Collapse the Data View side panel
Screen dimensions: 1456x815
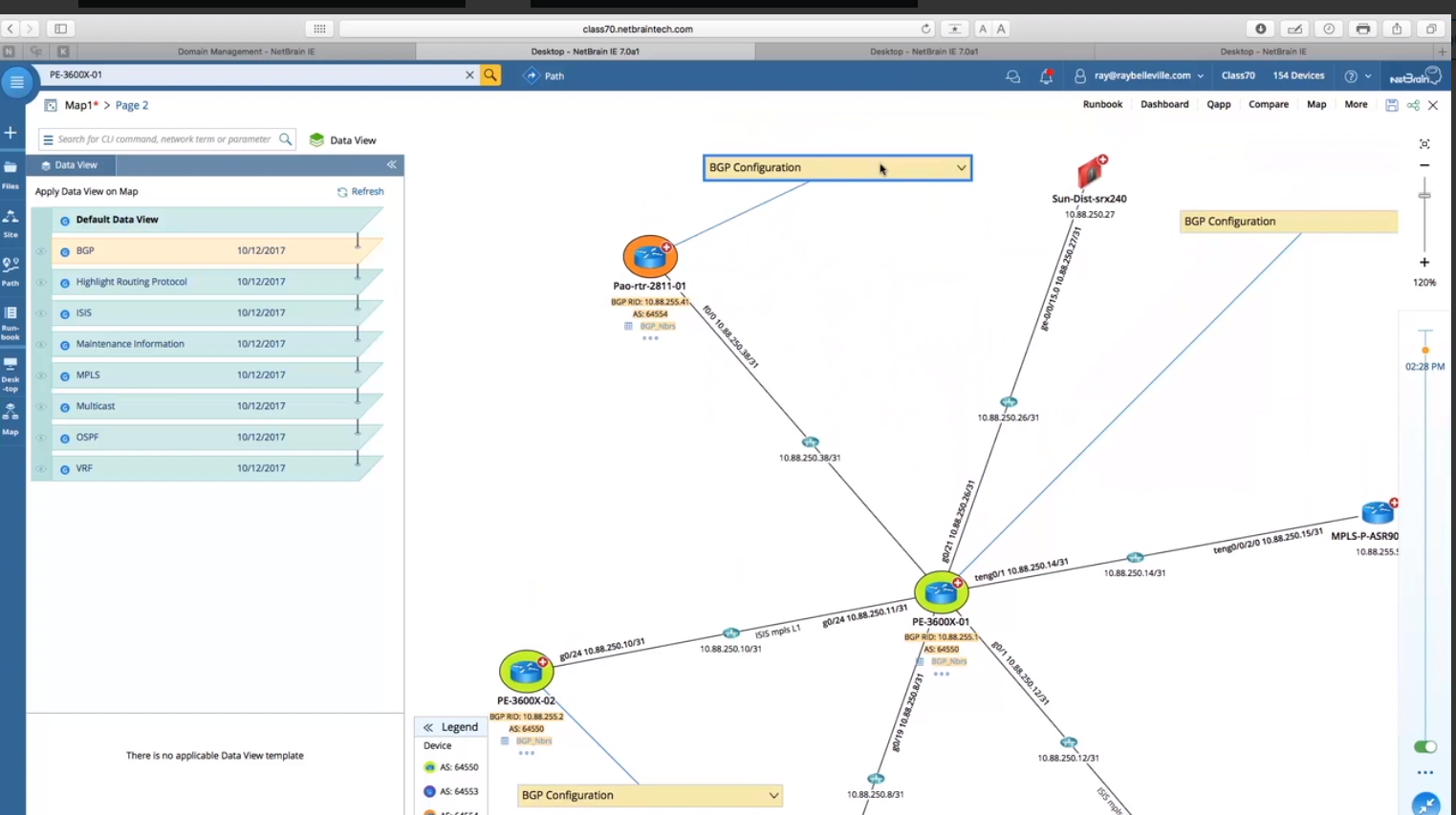click(x=391, y=165)
